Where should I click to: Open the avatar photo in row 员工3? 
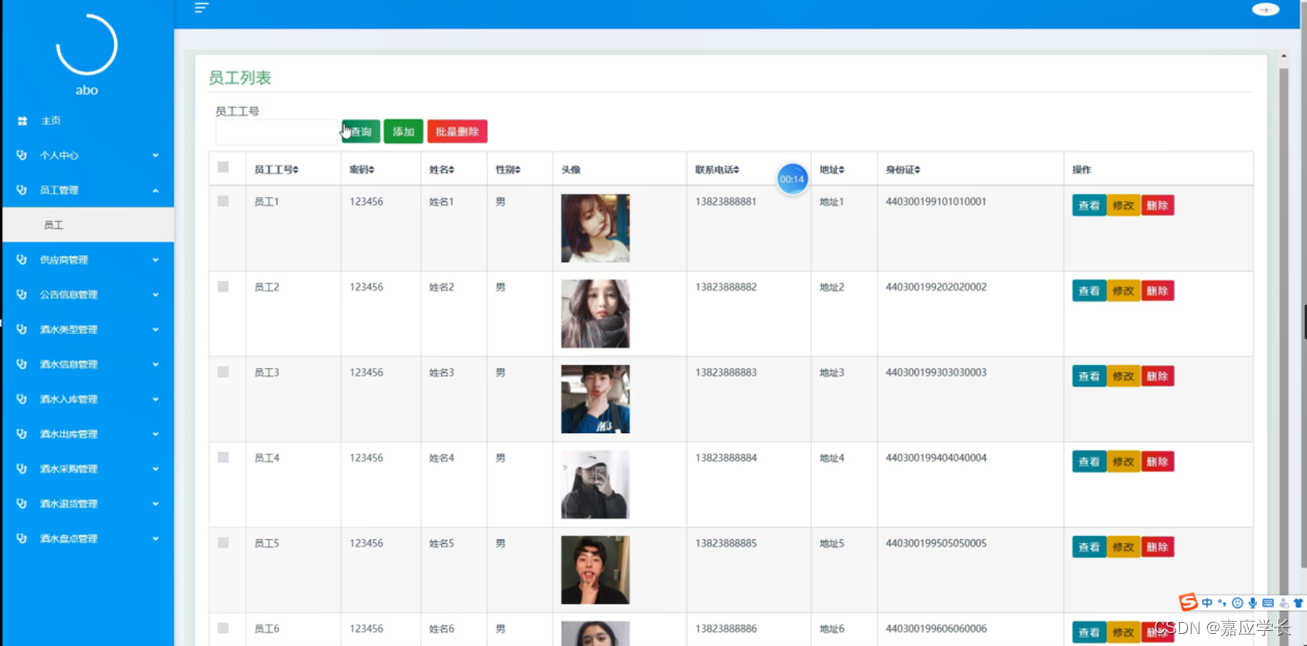pyautogui.click(x=595, y=399)
